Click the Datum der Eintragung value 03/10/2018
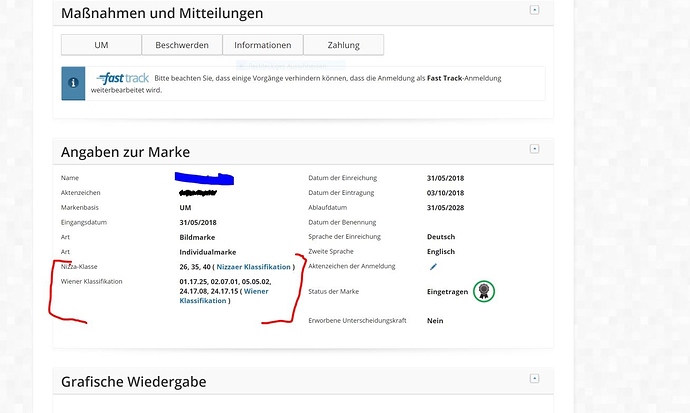Screen dimensions: 690x413 pos(445,193)
